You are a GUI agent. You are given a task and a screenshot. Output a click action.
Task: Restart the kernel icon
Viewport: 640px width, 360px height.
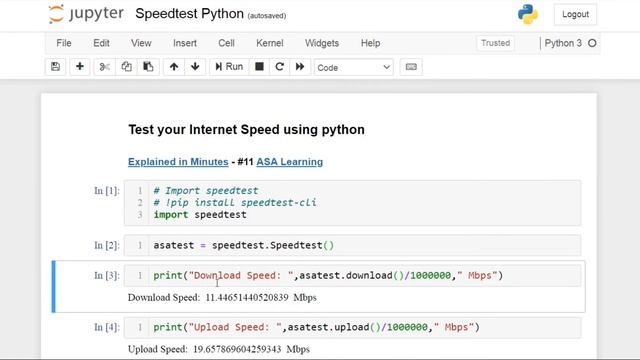pyautogui.click(x=280, y=67)
